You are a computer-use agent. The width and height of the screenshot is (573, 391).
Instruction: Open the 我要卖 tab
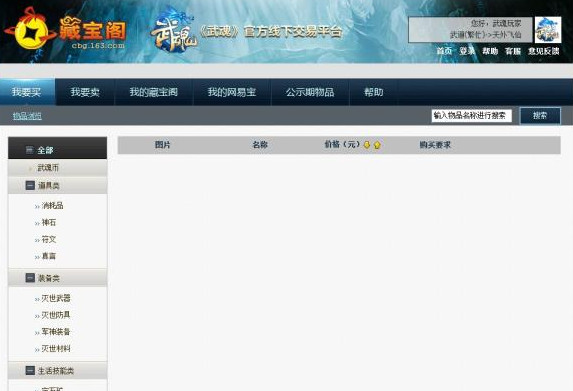point(85,92)
